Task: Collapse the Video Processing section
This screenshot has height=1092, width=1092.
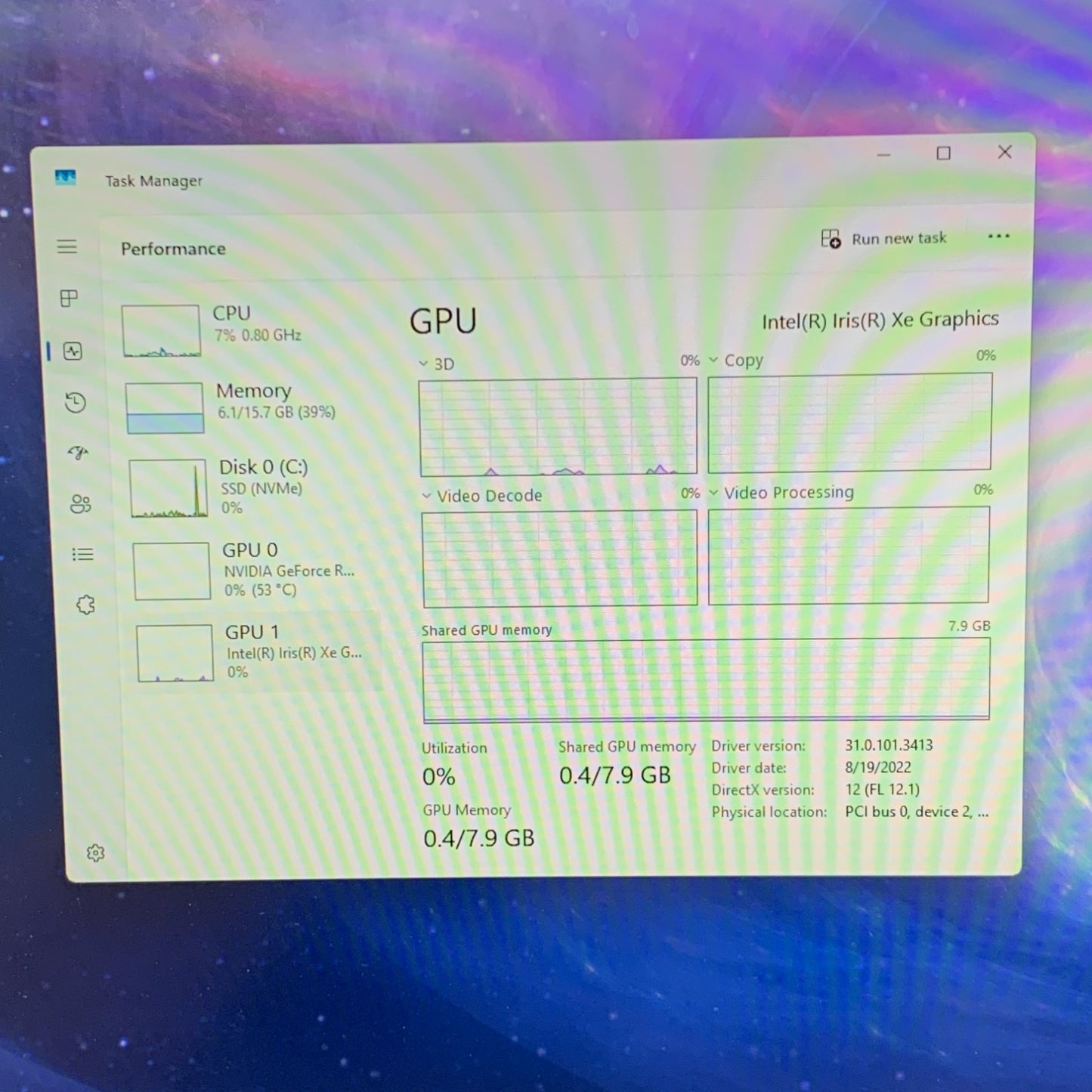Action: (713, 493)
